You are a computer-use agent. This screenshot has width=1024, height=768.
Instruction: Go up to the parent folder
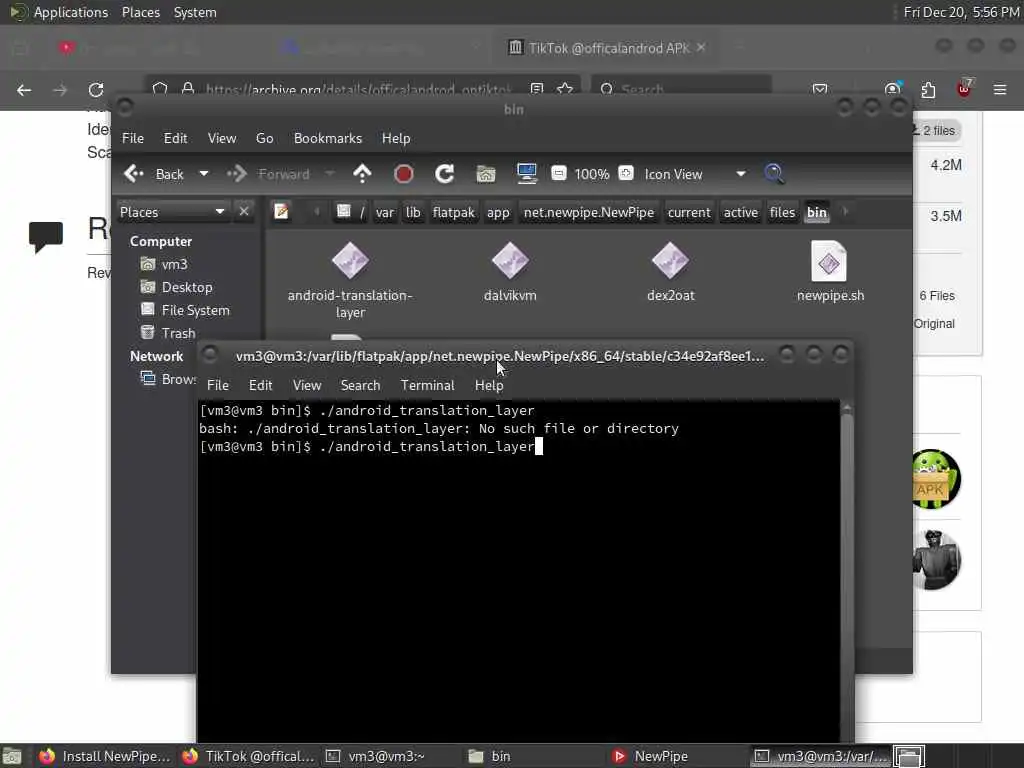coord(362,174)
